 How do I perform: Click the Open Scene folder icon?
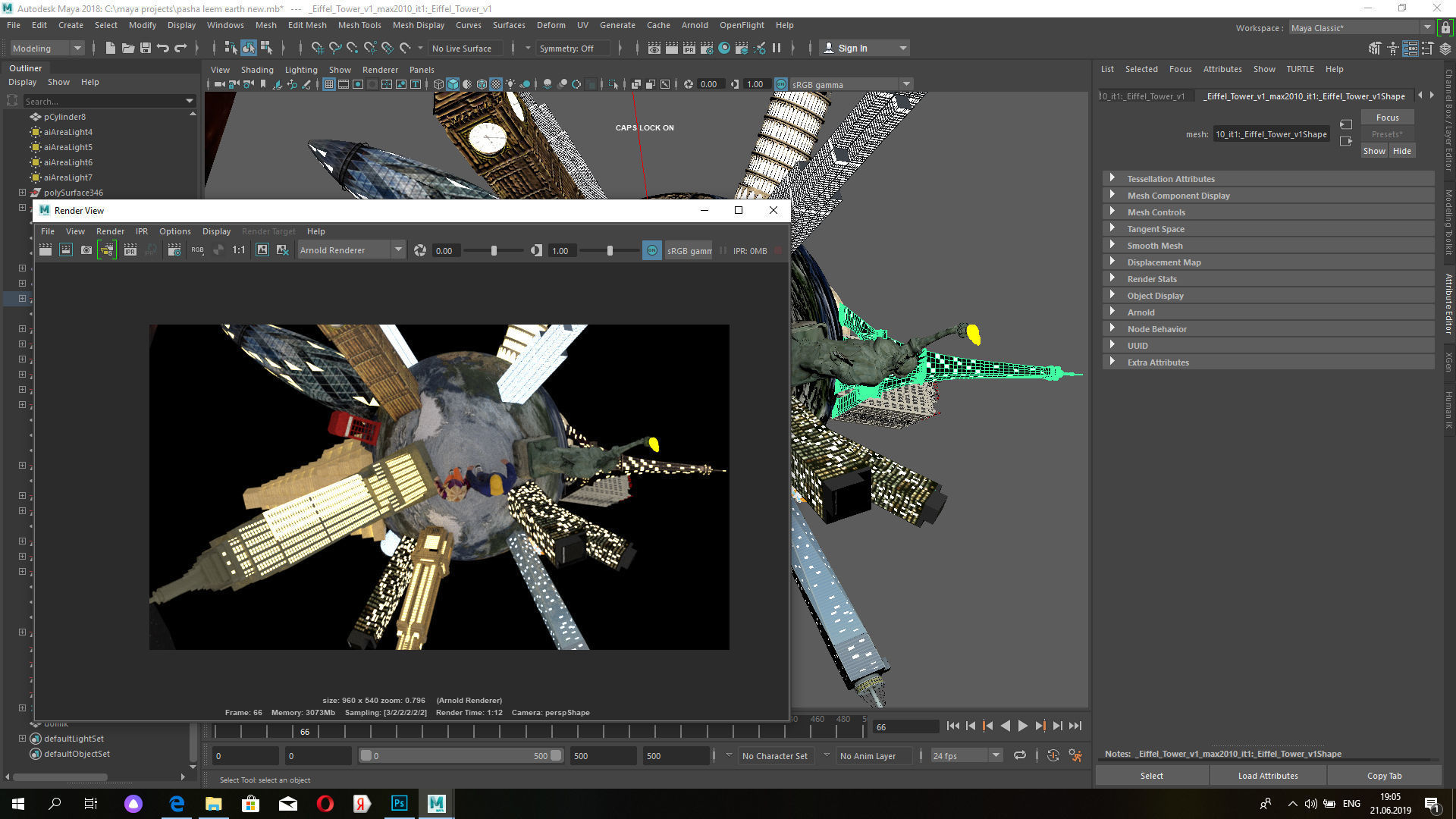tap(128, 48)
